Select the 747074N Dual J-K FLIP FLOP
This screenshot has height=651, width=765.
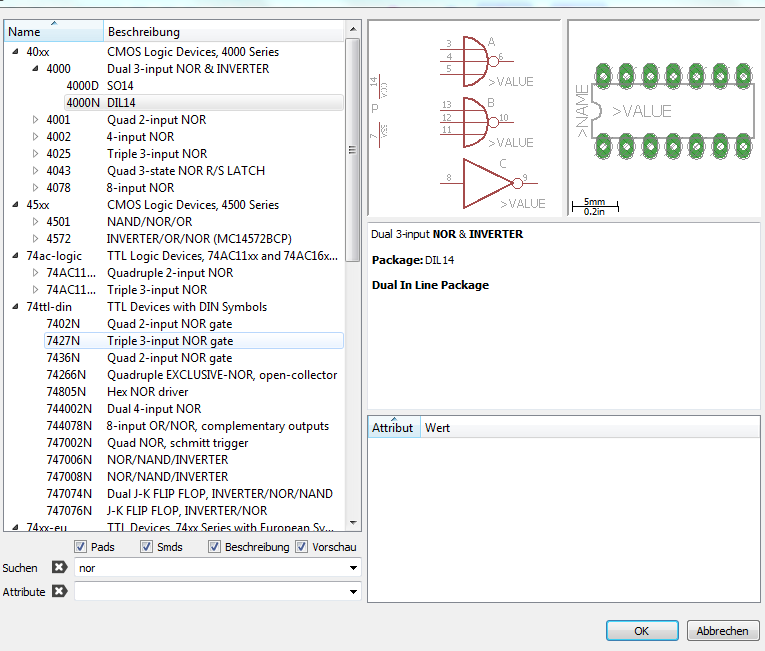pyautogui.click(x=194, y=494)
